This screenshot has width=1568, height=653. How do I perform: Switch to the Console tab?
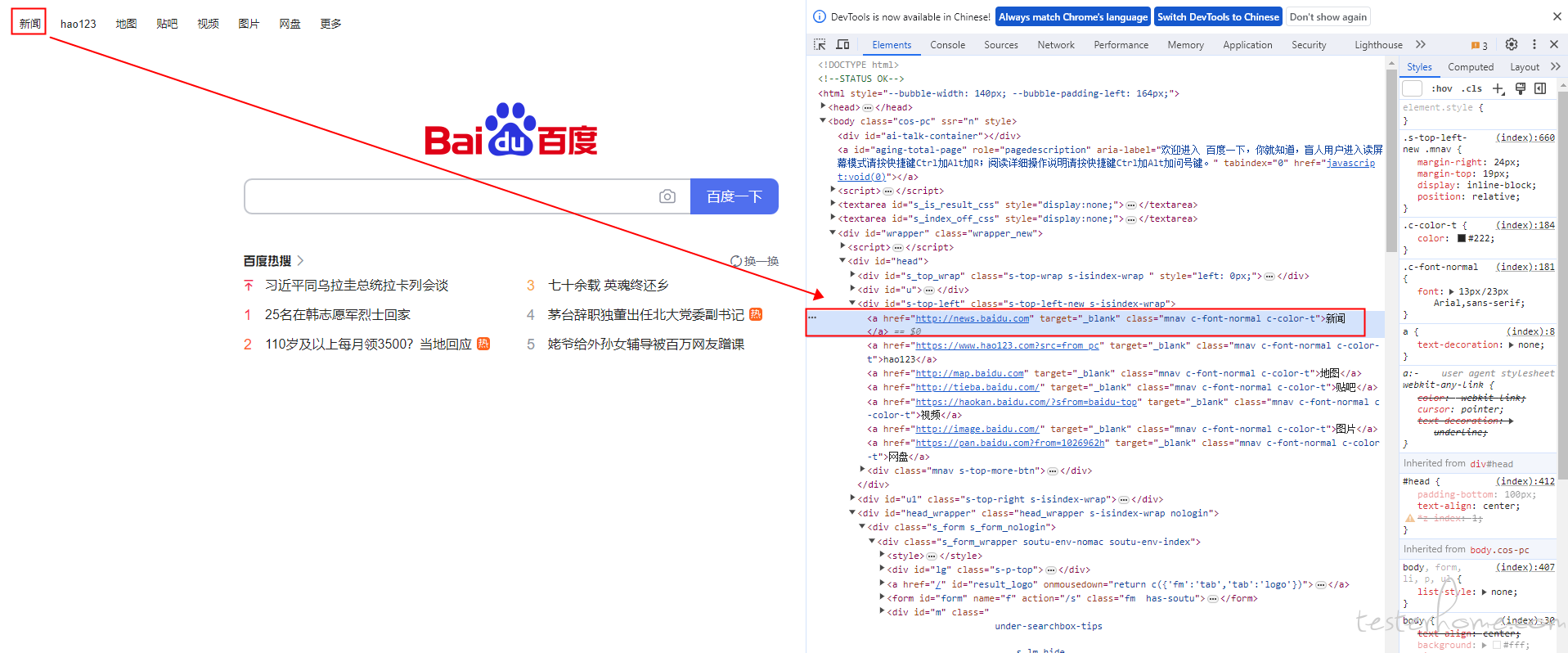tap(947, 45)
